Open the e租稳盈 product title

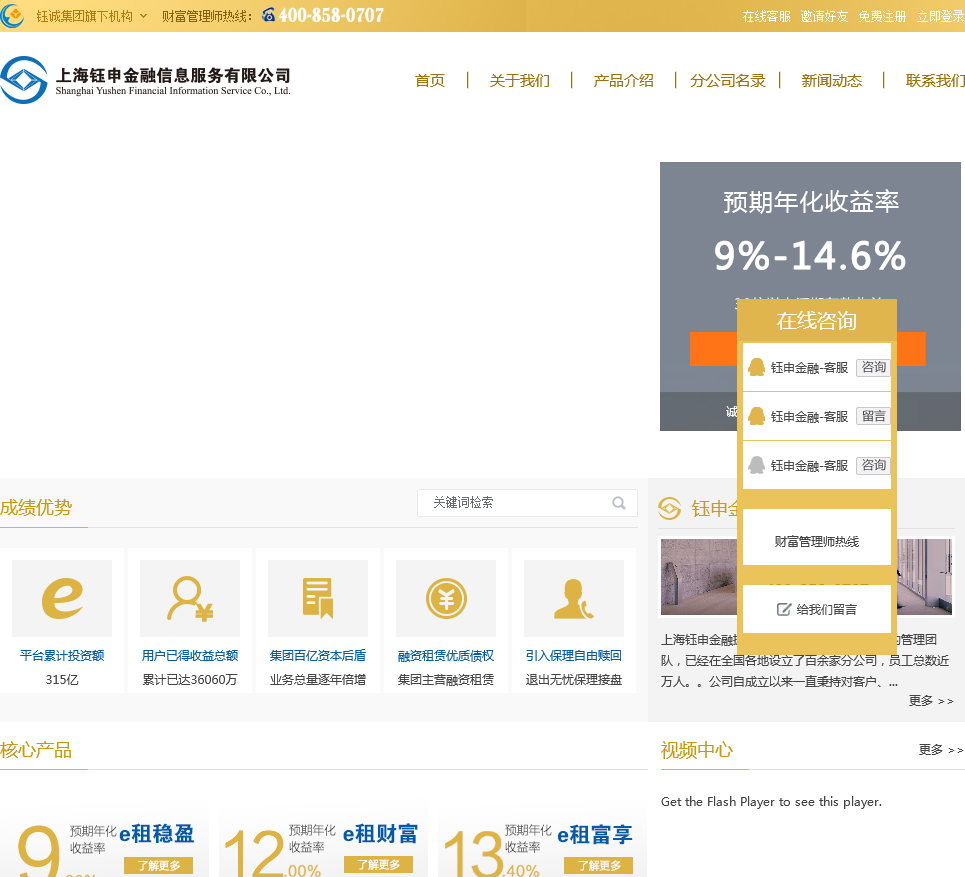click(157, 834)
